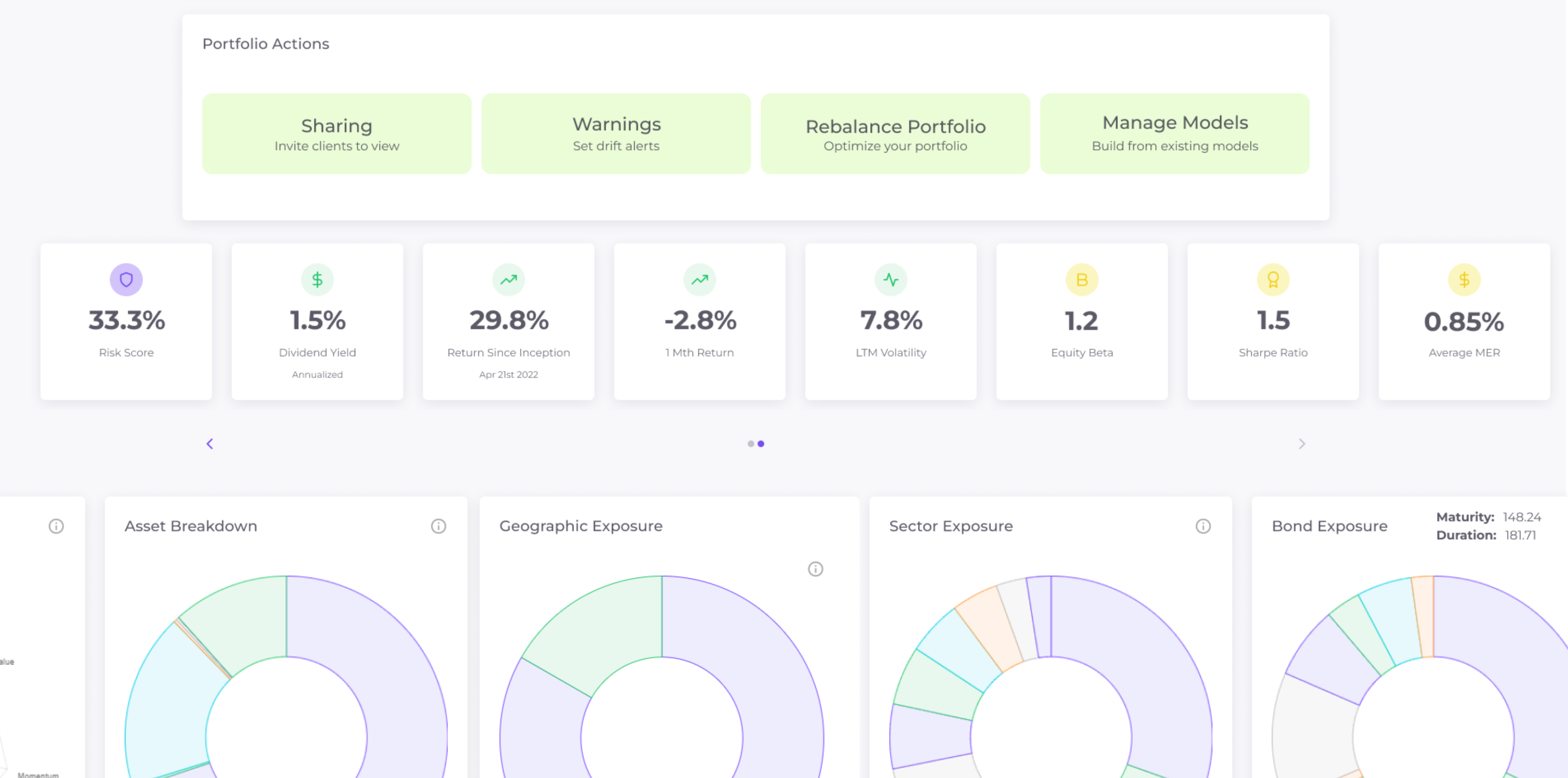Advance the carousel with the right chevron
This screenshot has height=778, width=1568.
coord(1302,443)
